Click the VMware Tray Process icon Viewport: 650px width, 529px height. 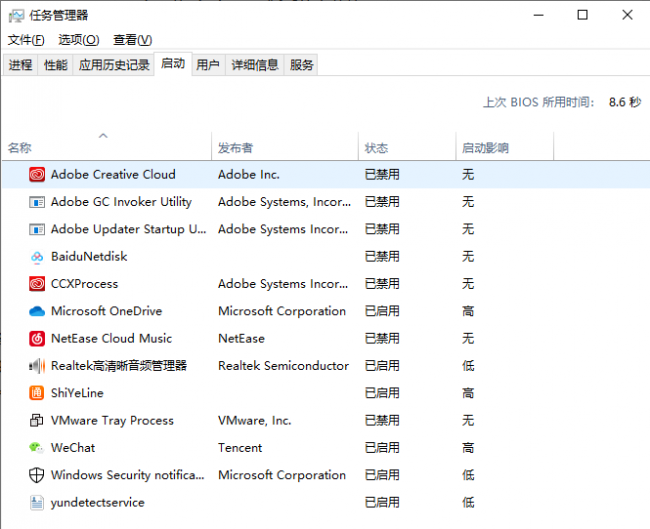click(x=36, y=420)
